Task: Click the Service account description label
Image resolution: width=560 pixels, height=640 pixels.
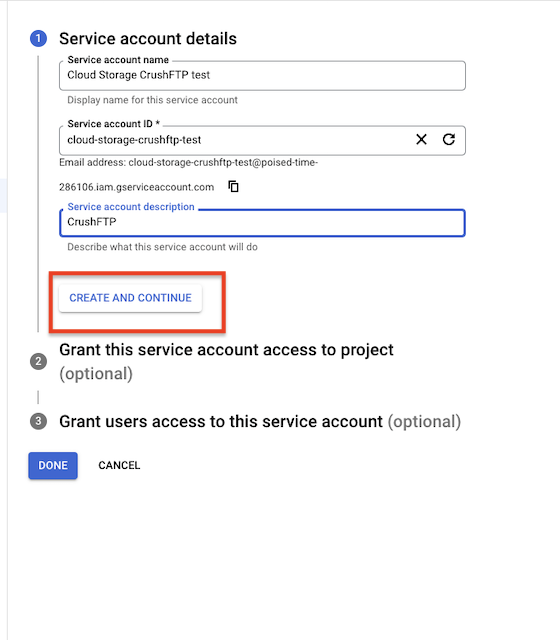Action: pos(131,207)
